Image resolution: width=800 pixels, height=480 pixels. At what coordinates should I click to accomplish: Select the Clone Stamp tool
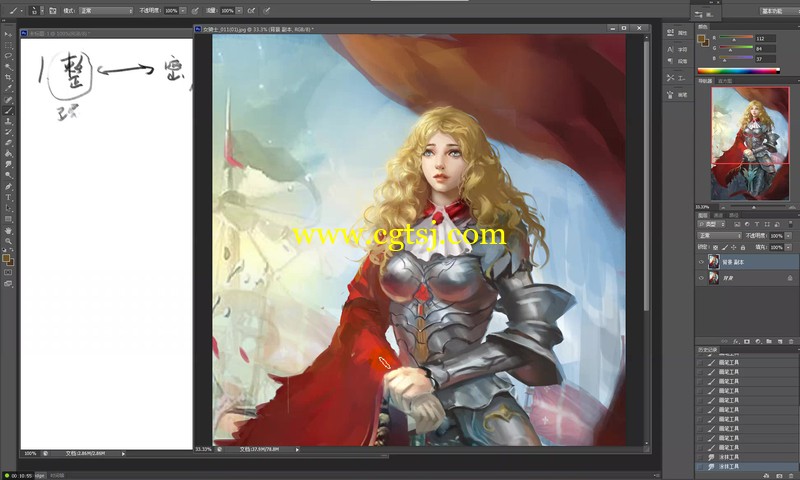point(8,121)
